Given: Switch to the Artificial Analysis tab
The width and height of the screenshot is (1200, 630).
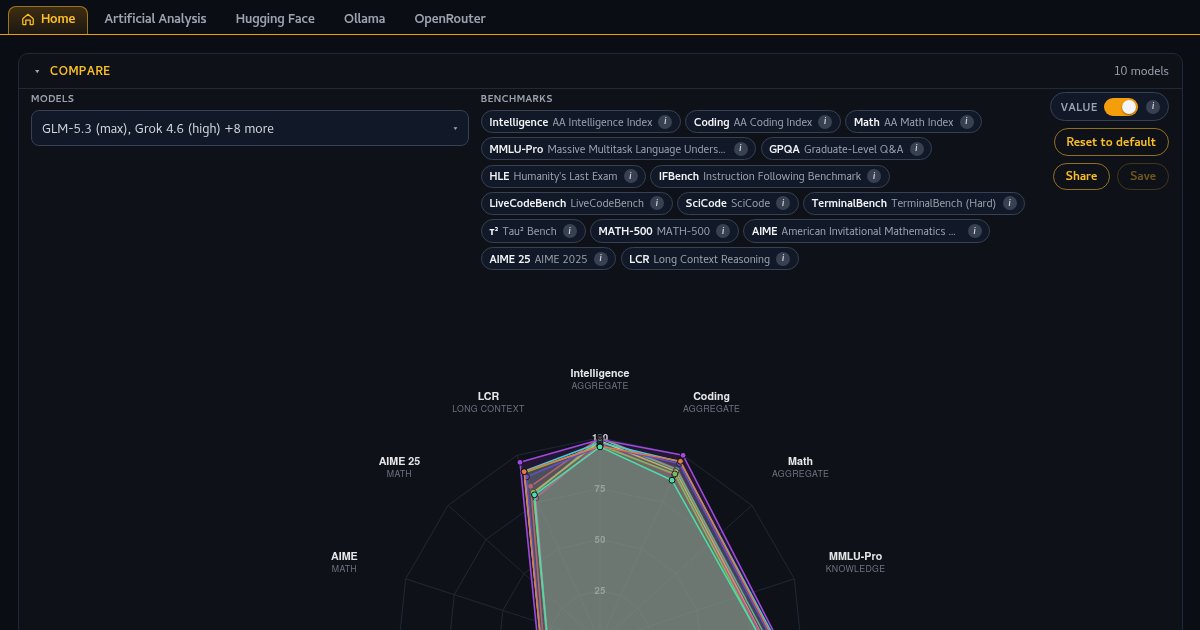Looking at the screenshot, I should (x=155, y=19).
